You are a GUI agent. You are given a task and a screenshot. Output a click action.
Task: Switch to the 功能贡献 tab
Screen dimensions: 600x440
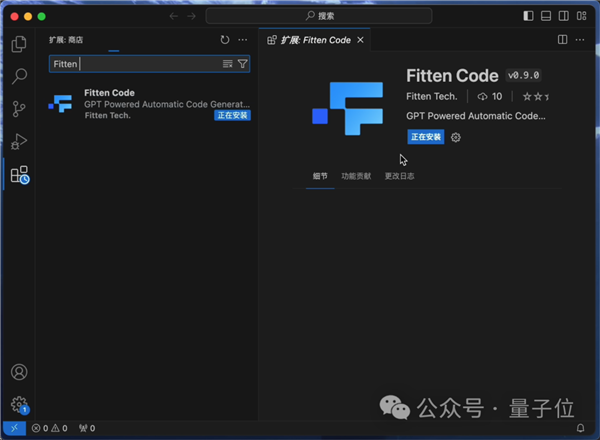(x=355, y=176)
